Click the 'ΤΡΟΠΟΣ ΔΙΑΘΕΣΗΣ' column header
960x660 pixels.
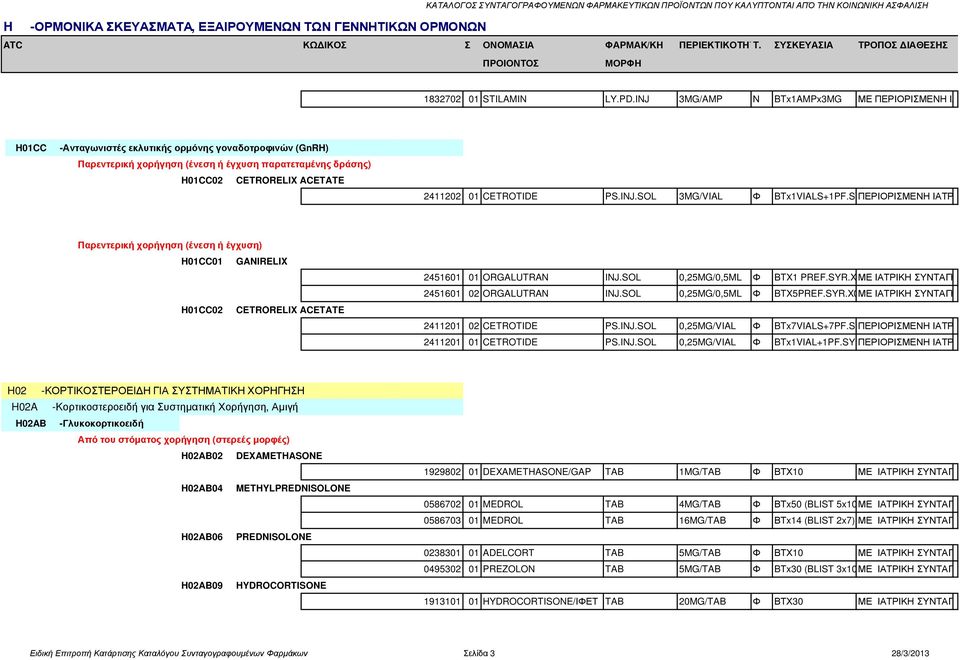(902, 45)
